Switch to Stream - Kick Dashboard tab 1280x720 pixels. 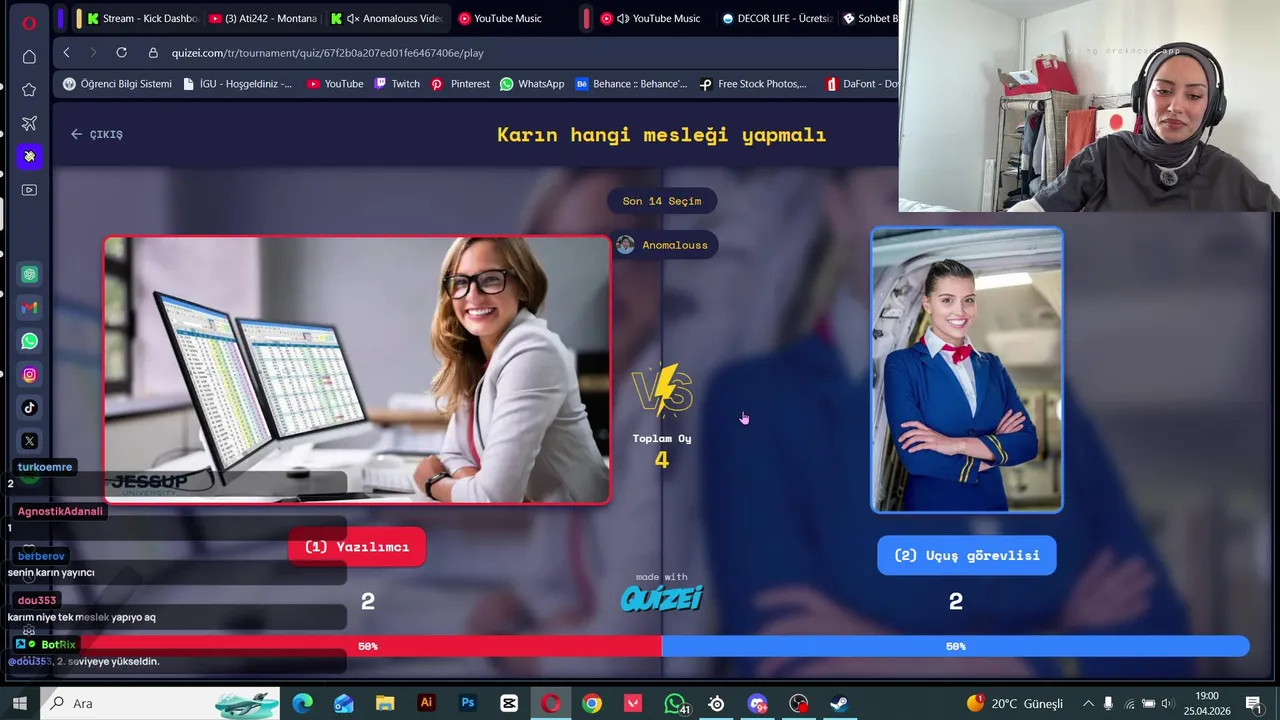[143, 18]
